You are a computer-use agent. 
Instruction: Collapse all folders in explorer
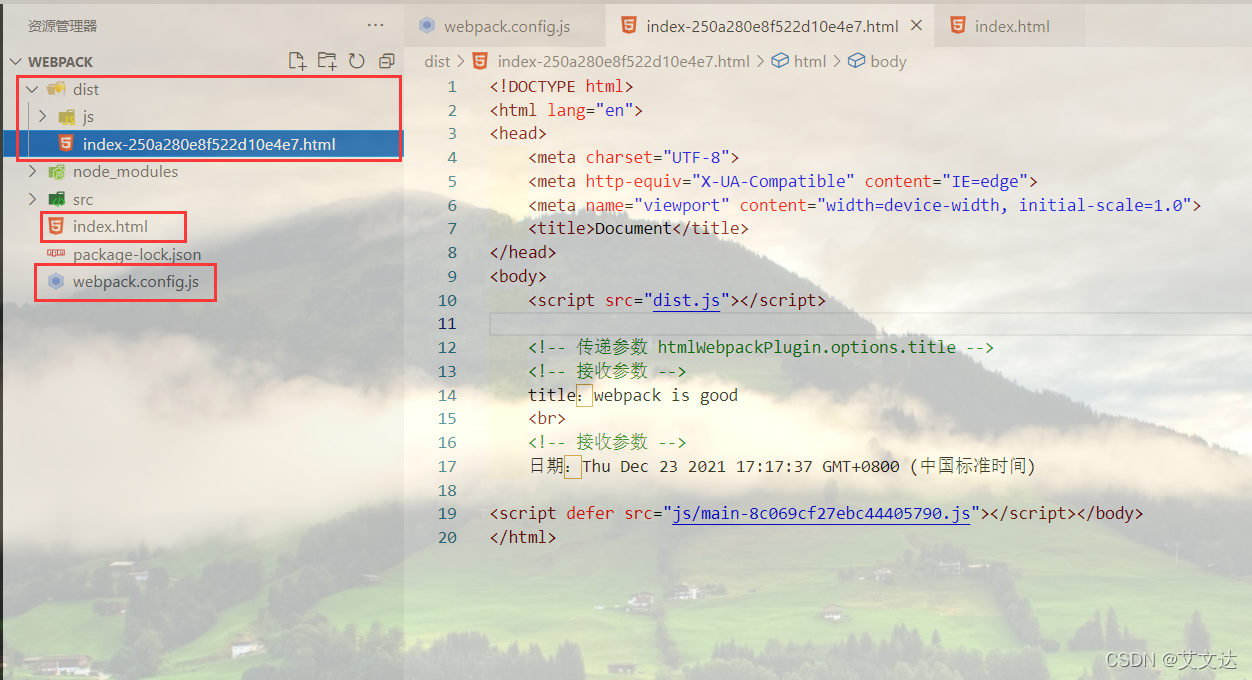[x=387, y=61]
